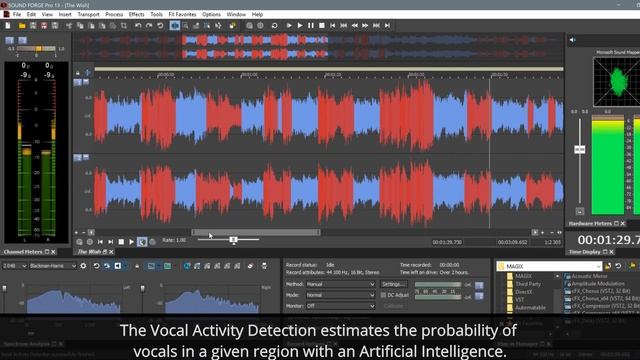Viewport: 640px width, 360px height.
Task: Open the record Method dropdown
Action: click(340, 284)
